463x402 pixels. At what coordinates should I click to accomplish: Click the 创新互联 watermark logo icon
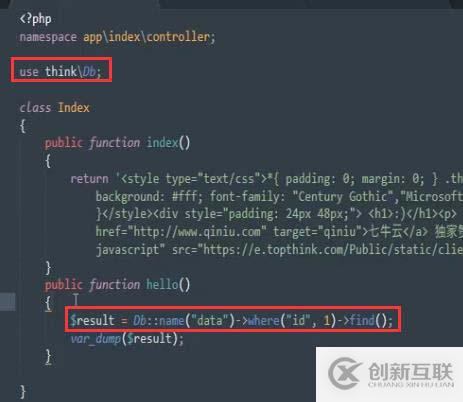click(344, 373)
